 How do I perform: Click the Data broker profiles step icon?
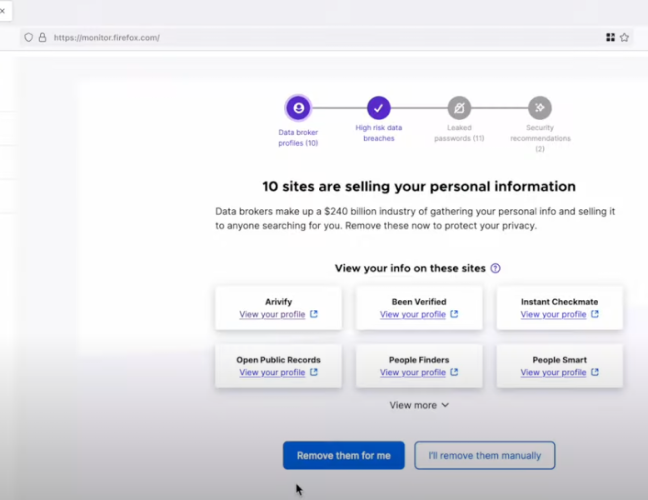297,108
